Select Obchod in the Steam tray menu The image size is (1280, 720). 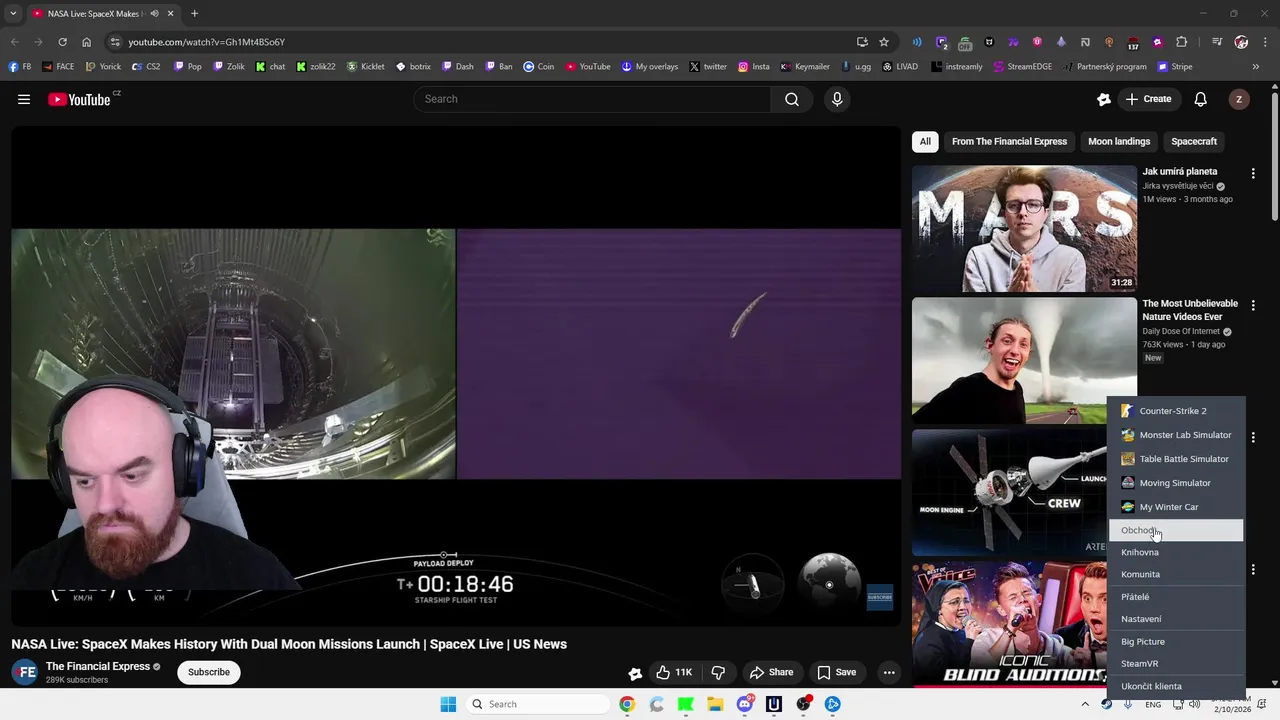coord(1176,530)
